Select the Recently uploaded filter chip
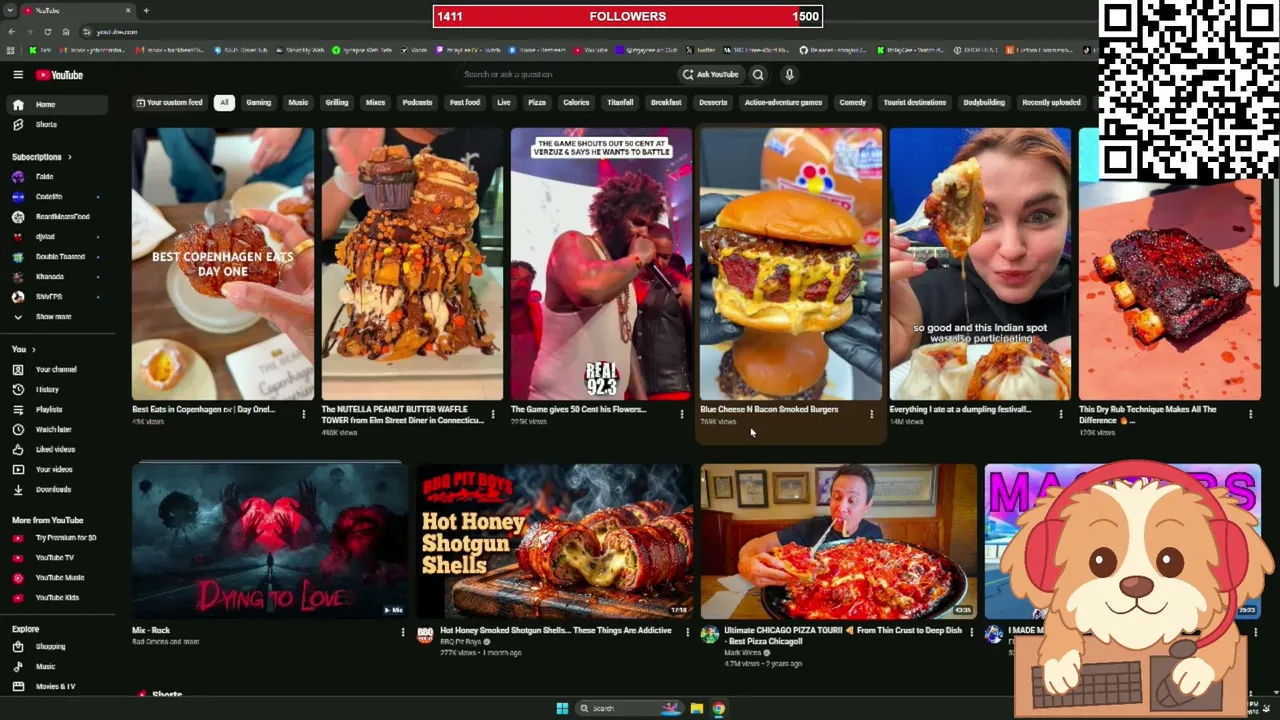Viewport: 1280px width, 720px height. pos(1051,102)
